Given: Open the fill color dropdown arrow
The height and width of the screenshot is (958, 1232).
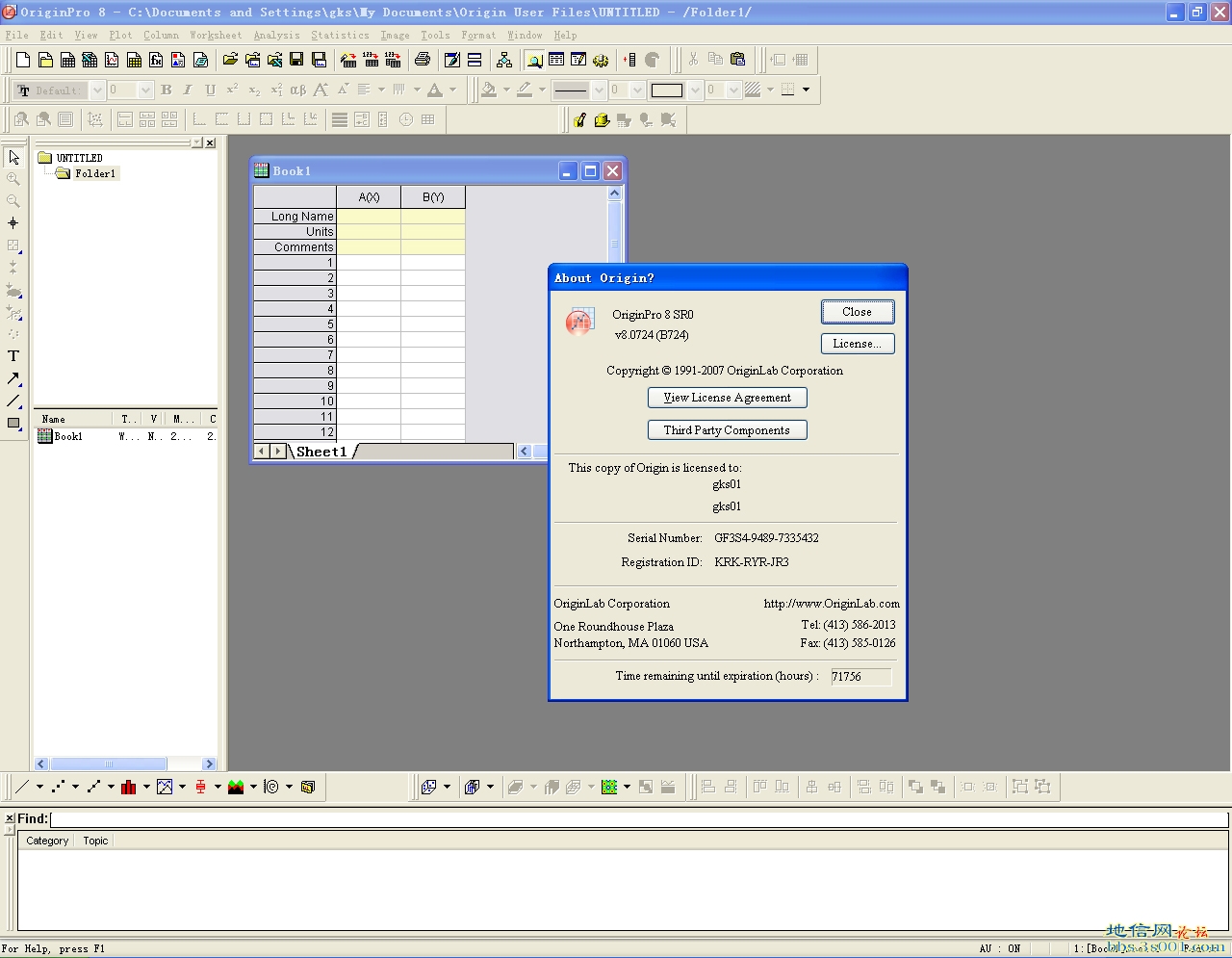Looking at the screenshot, I should [506, 91].
